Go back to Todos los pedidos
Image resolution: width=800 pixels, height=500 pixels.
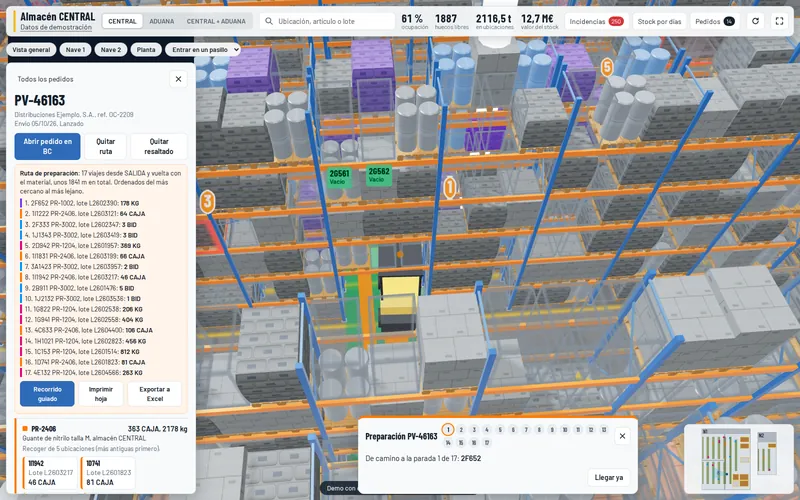45,79
